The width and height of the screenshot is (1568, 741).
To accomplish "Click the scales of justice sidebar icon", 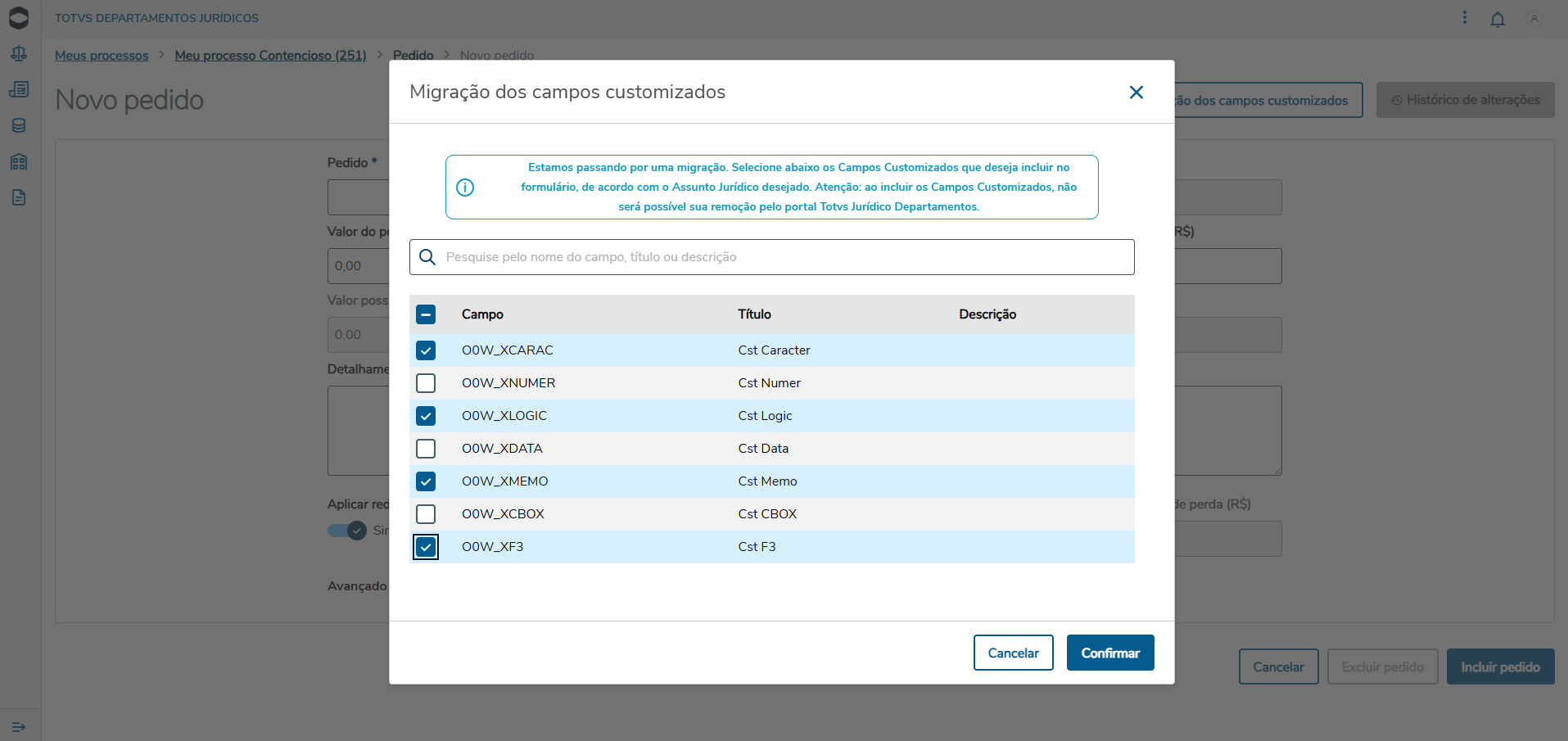I will pyautogui.click(x=19, y=54).
